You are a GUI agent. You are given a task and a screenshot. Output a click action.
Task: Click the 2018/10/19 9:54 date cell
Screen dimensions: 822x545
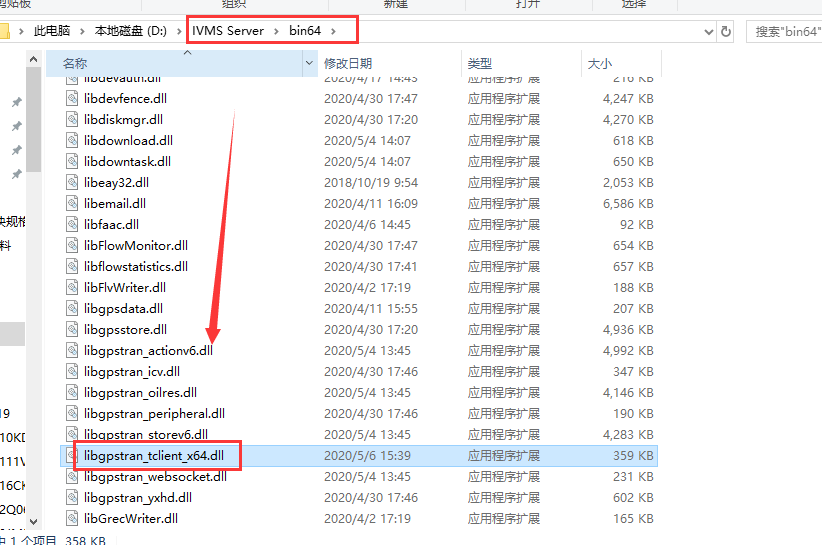click(371, 182)
